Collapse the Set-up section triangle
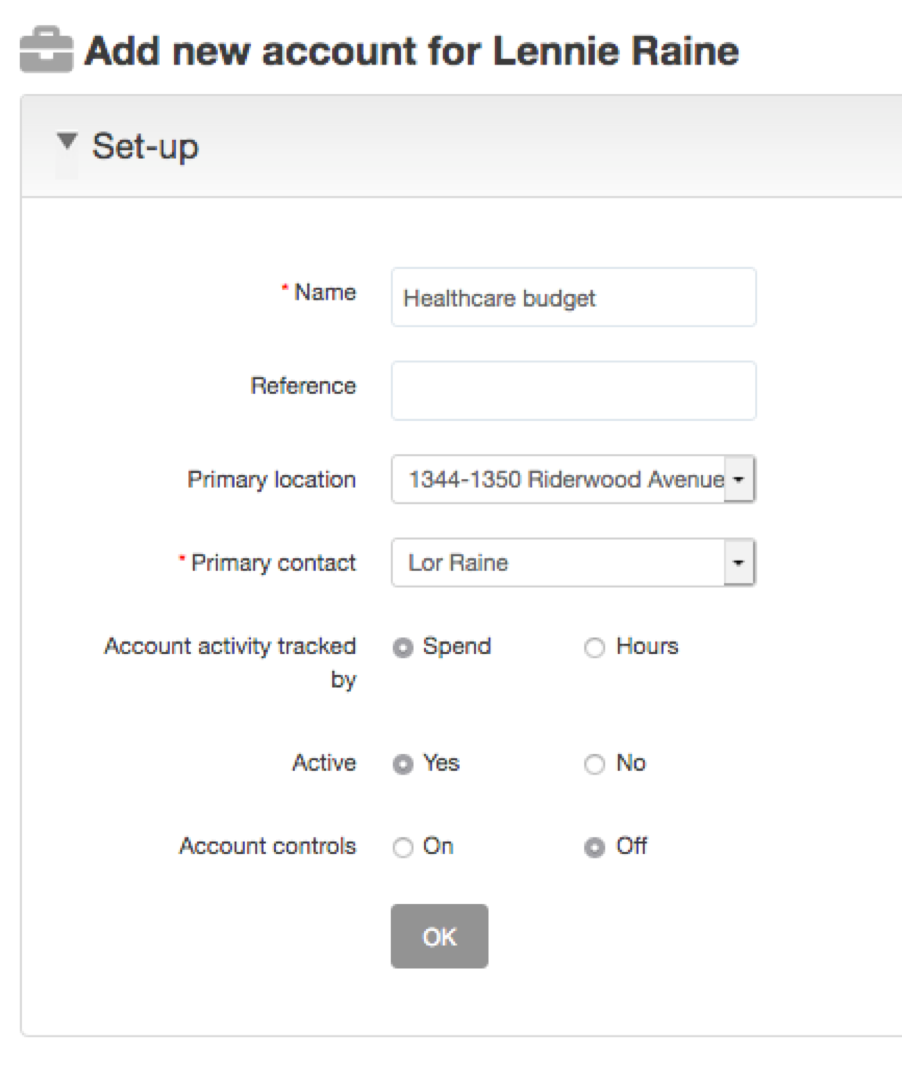The image size is (902, 1089). click(67, 143)
